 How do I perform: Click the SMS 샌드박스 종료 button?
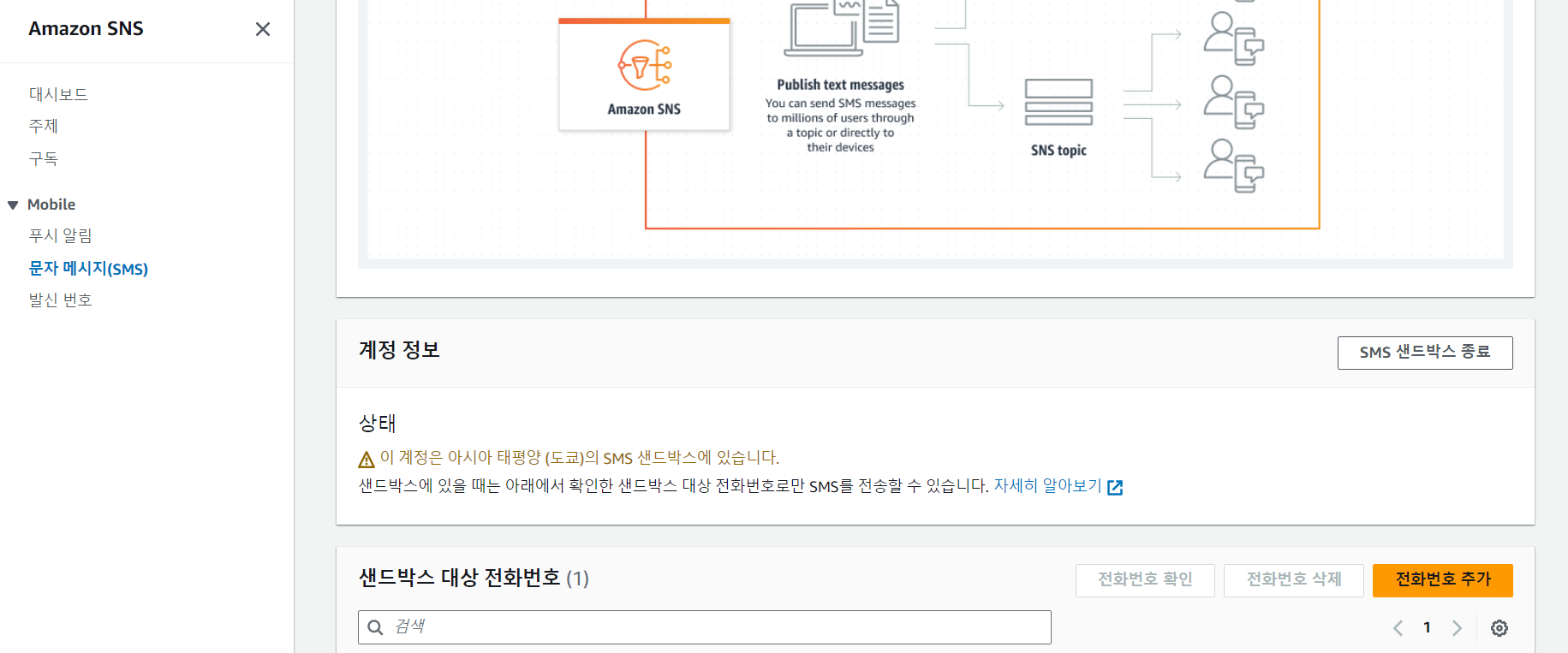[x=1425, y=353]
